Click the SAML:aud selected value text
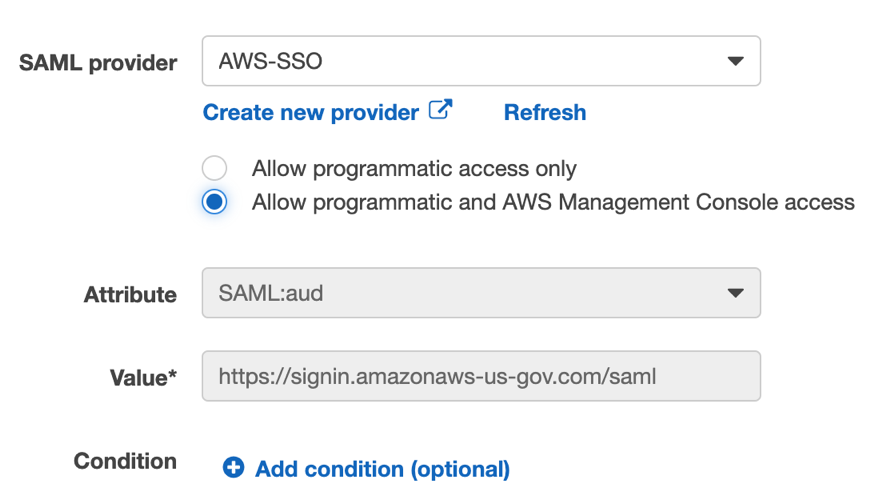Image resolution: width=875 pixels, height=504 pixels. 270,294
